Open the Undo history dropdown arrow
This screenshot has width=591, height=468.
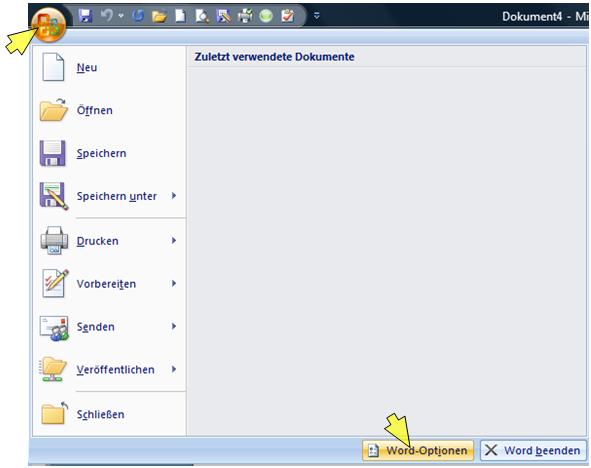point(121,15)
